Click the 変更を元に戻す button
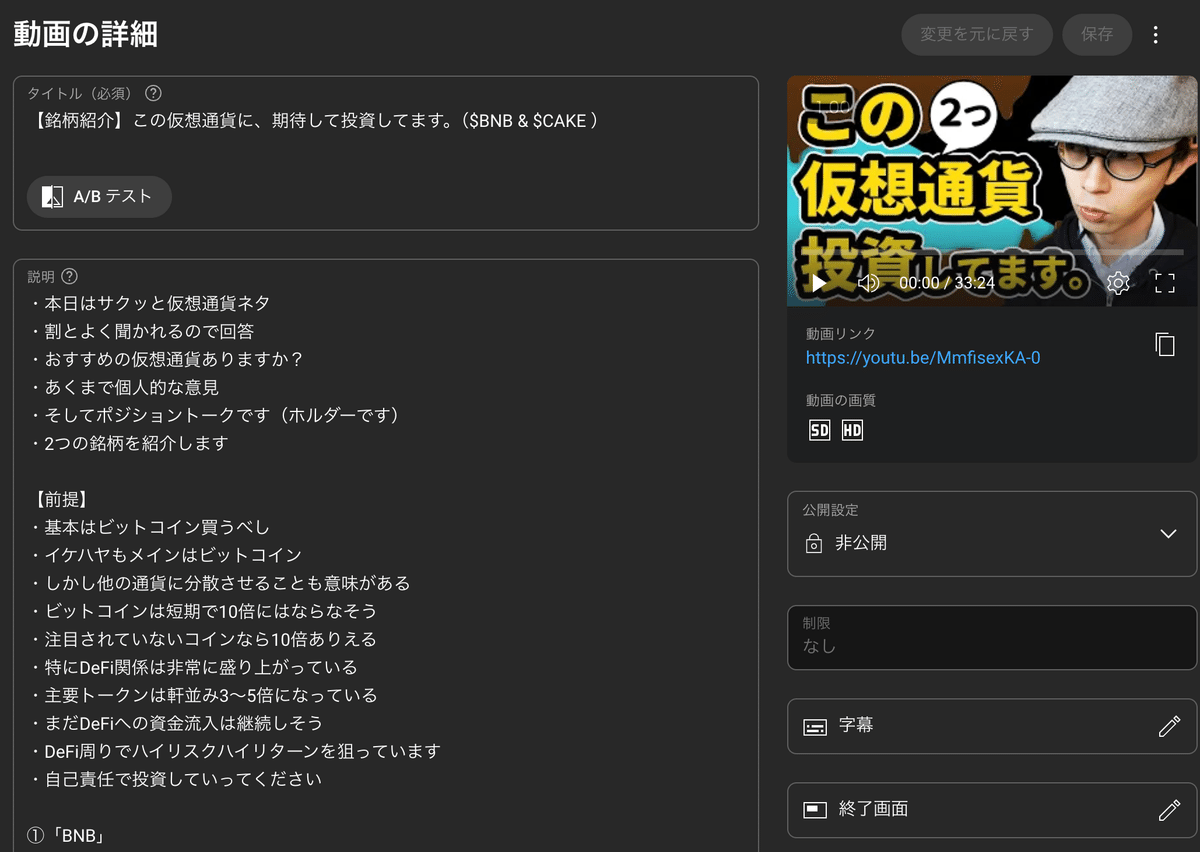 pos(977,34)
